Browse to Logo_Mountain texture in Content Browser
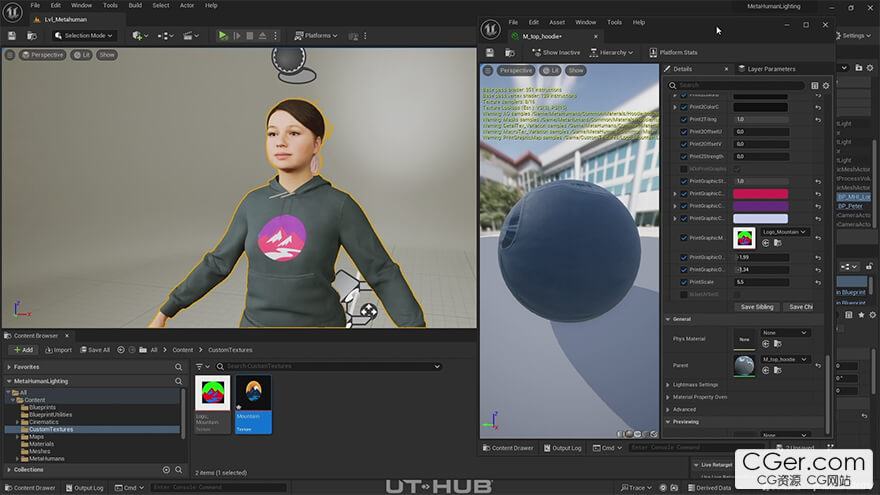This screenshot has height=495, width=880. click(777, 243)
